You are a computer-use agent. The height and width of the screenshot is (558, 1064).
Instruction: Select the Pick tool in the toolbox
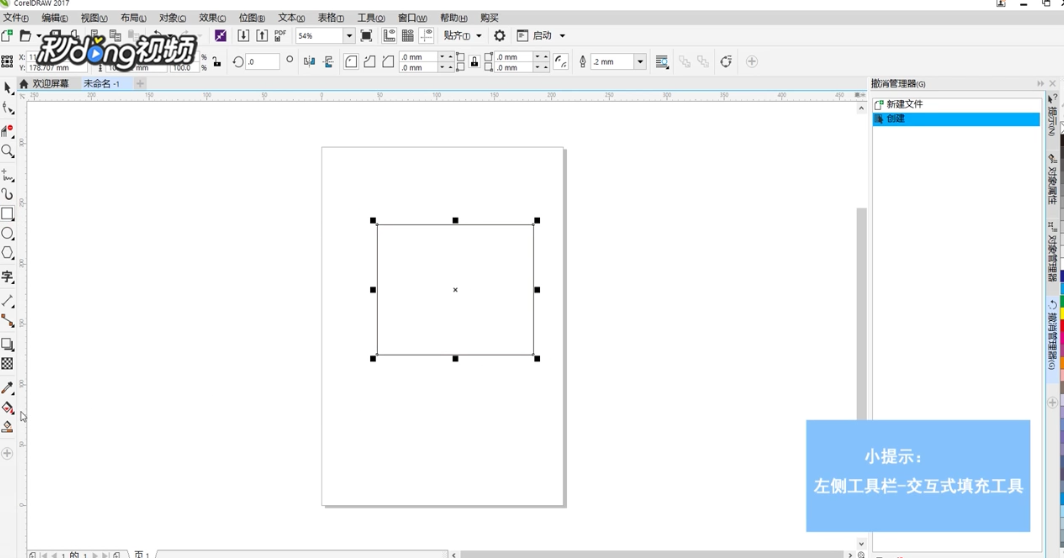(7, 88)
